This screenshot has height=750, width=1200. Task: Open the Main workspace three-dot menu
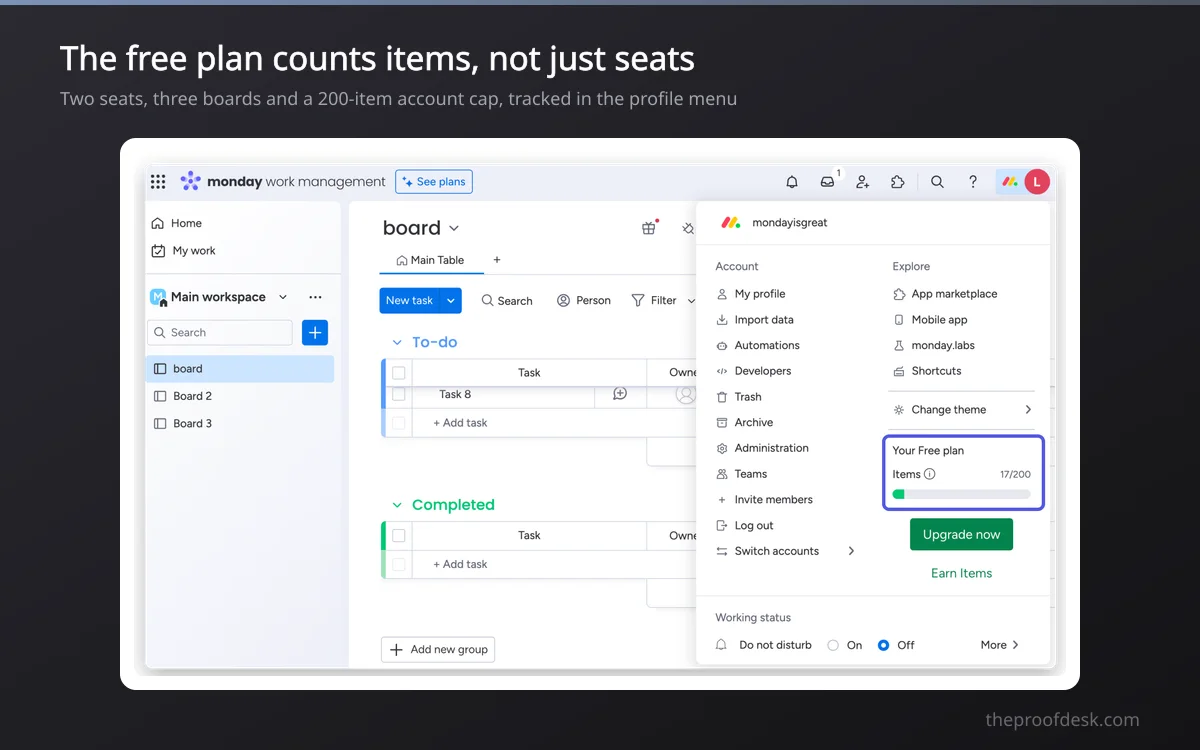coord(316,297)
